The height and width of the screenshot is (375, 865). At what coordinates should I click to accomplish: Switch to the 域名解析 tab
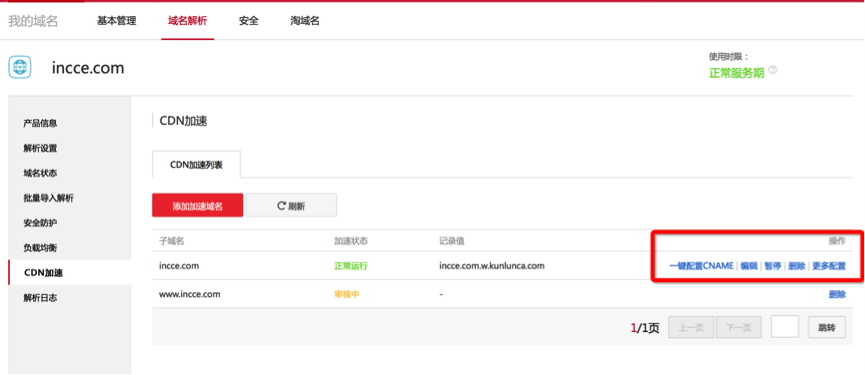pyautogui.click(x=188, y=21)
